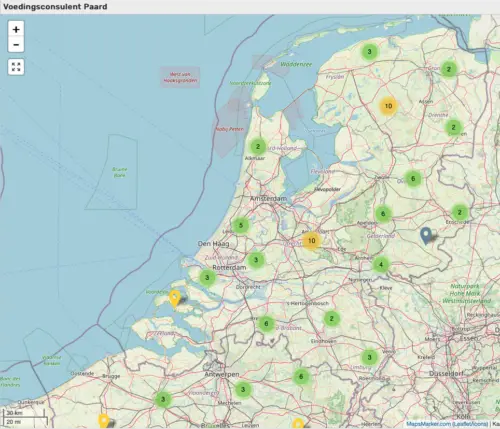Open the cluster of 3 near Venlo
The width and height of the screenshot is (500, 429).
369,357
